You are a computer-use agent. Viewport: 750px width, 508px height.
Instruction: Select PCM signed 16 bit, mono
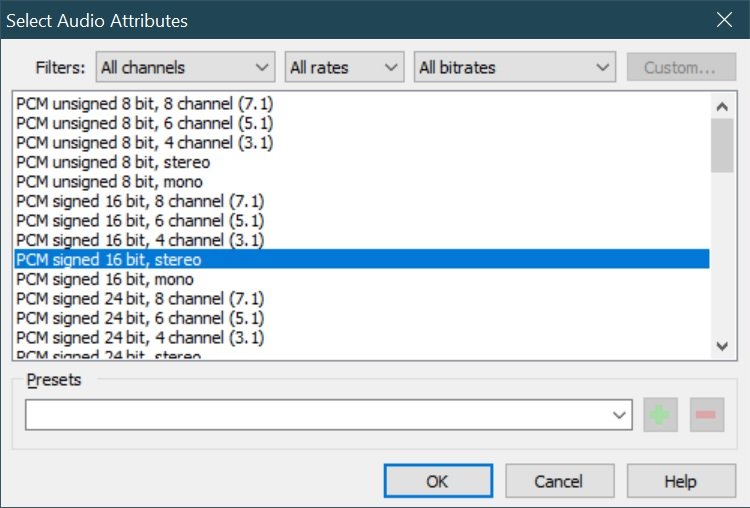pos(105,279)
